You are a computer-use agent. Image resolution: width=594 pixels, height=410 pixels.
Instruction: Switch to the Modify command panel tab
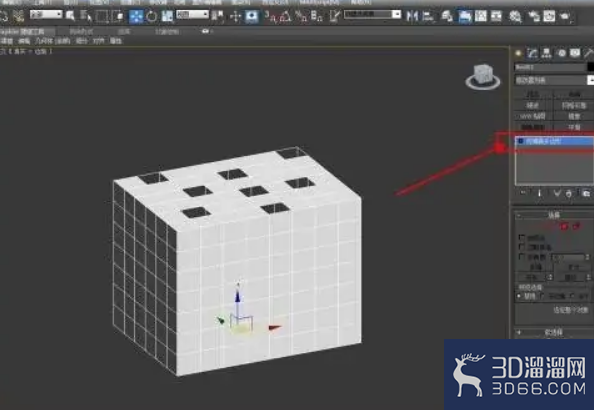[x=532, y=53]
